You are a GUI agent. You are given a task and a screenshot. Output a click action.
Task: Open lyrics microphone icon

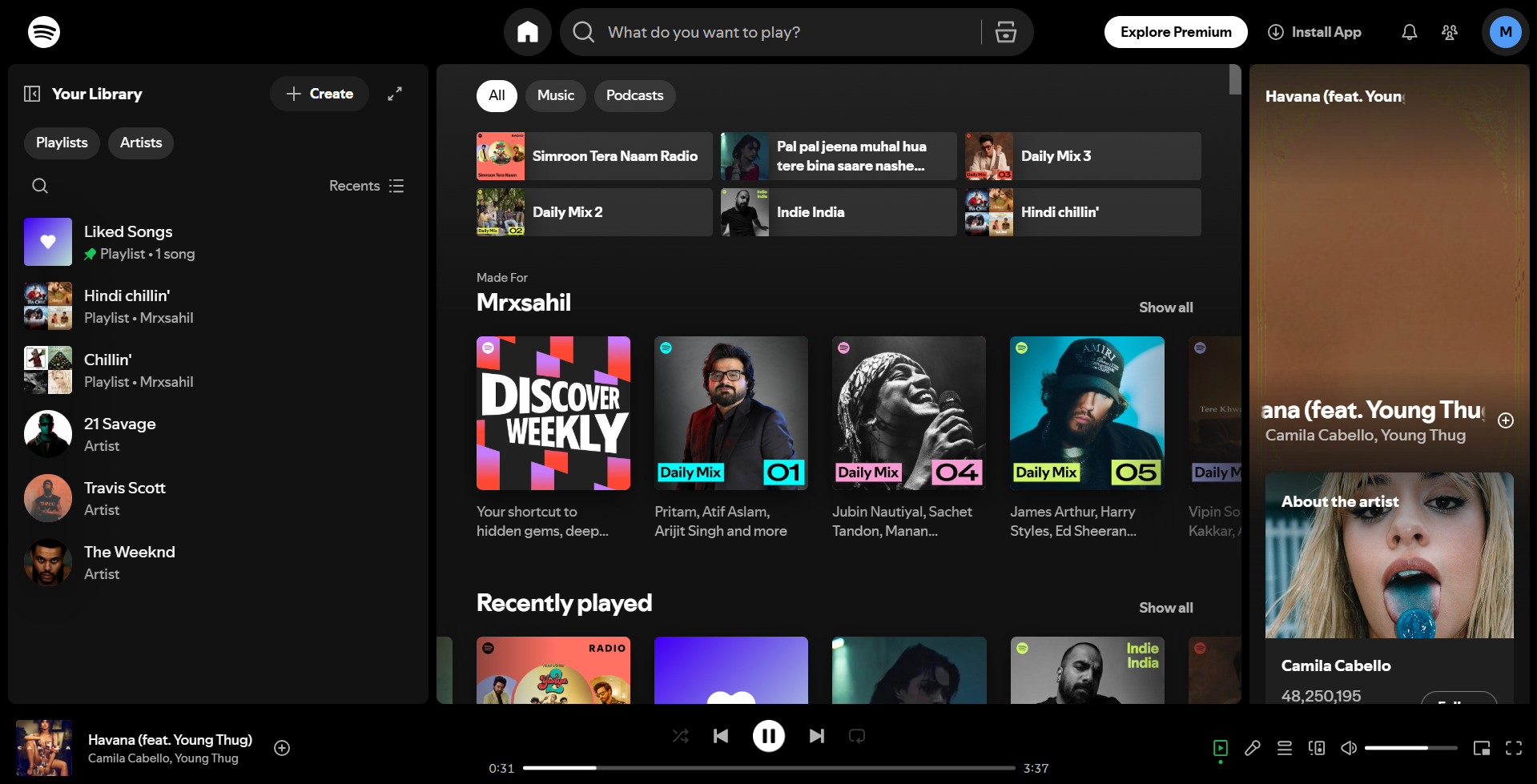pyautogui.click(x=1253, y=748)
